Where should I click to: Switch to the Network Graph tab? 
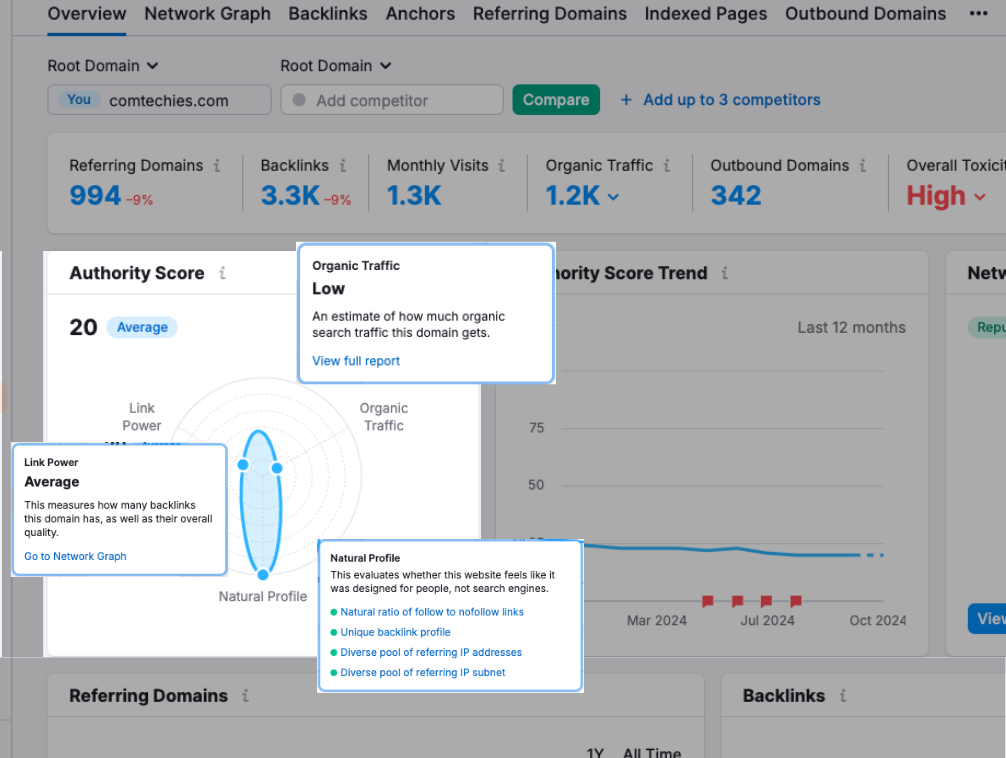(207, 14)
